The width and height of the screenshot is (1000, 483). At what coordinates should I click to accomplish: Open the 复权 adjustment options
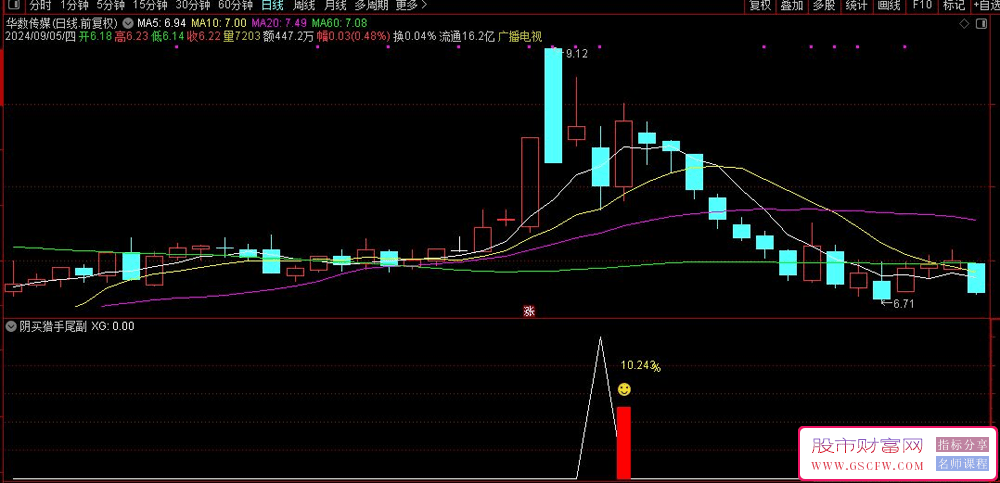coord(760,6)
